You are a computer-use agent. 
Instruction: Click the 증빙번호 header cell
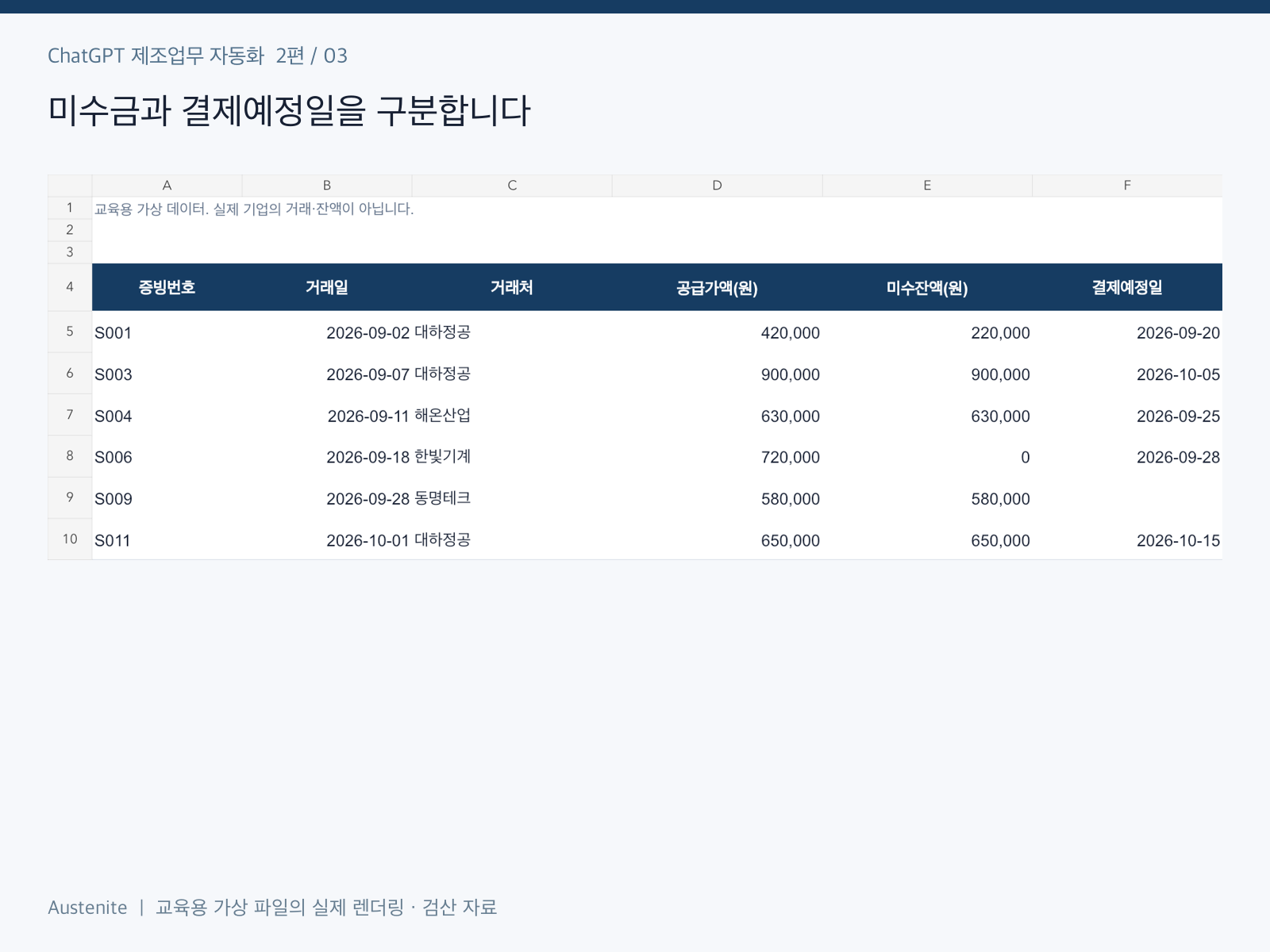(x=167, y=287)
